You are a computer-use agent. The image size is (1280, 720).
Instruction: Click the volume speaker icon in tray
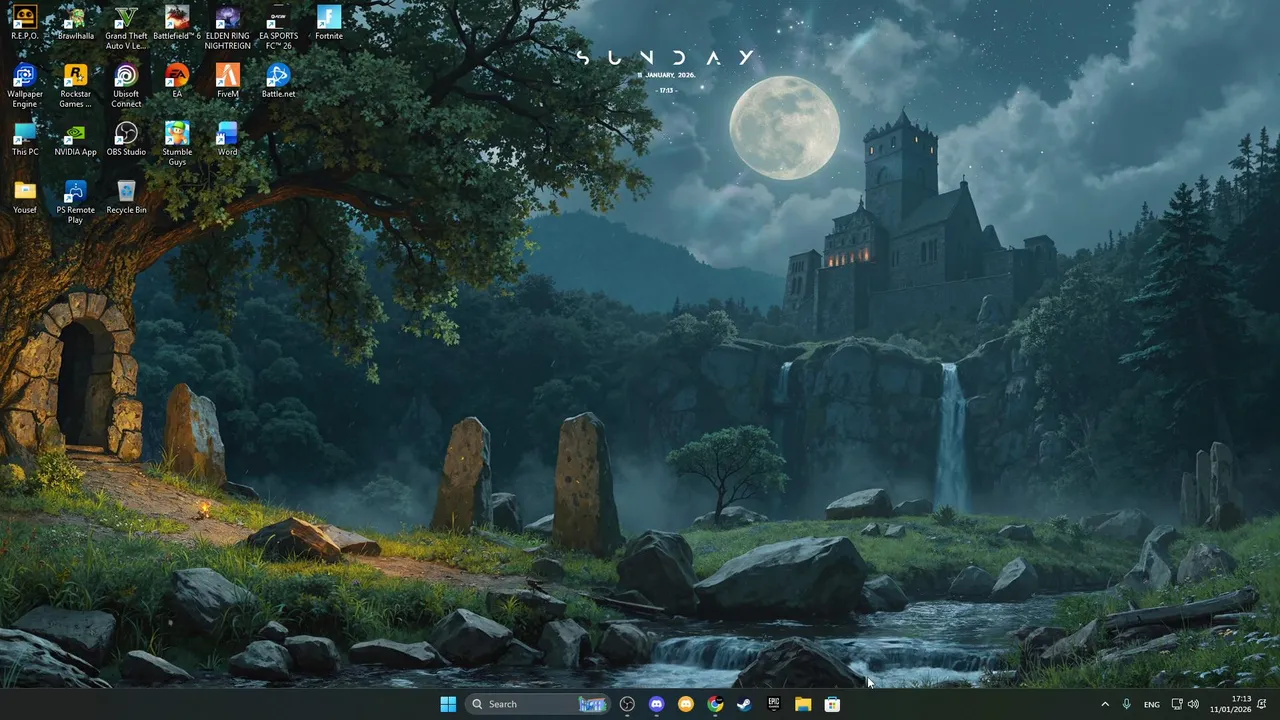click(1193, 704)
